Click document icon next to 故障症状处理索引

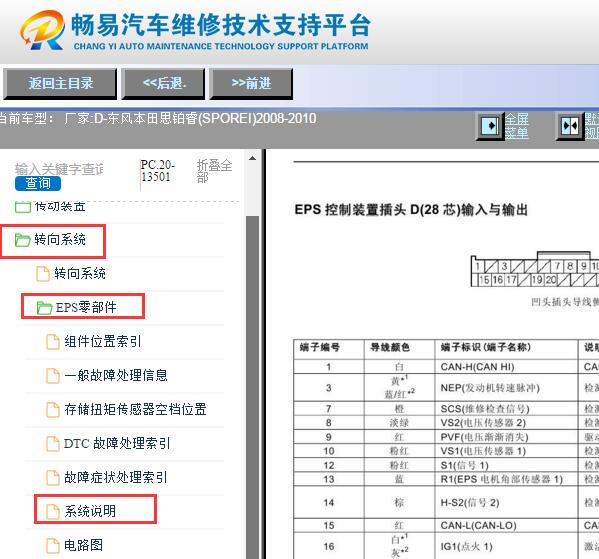(x=53, y=478)
